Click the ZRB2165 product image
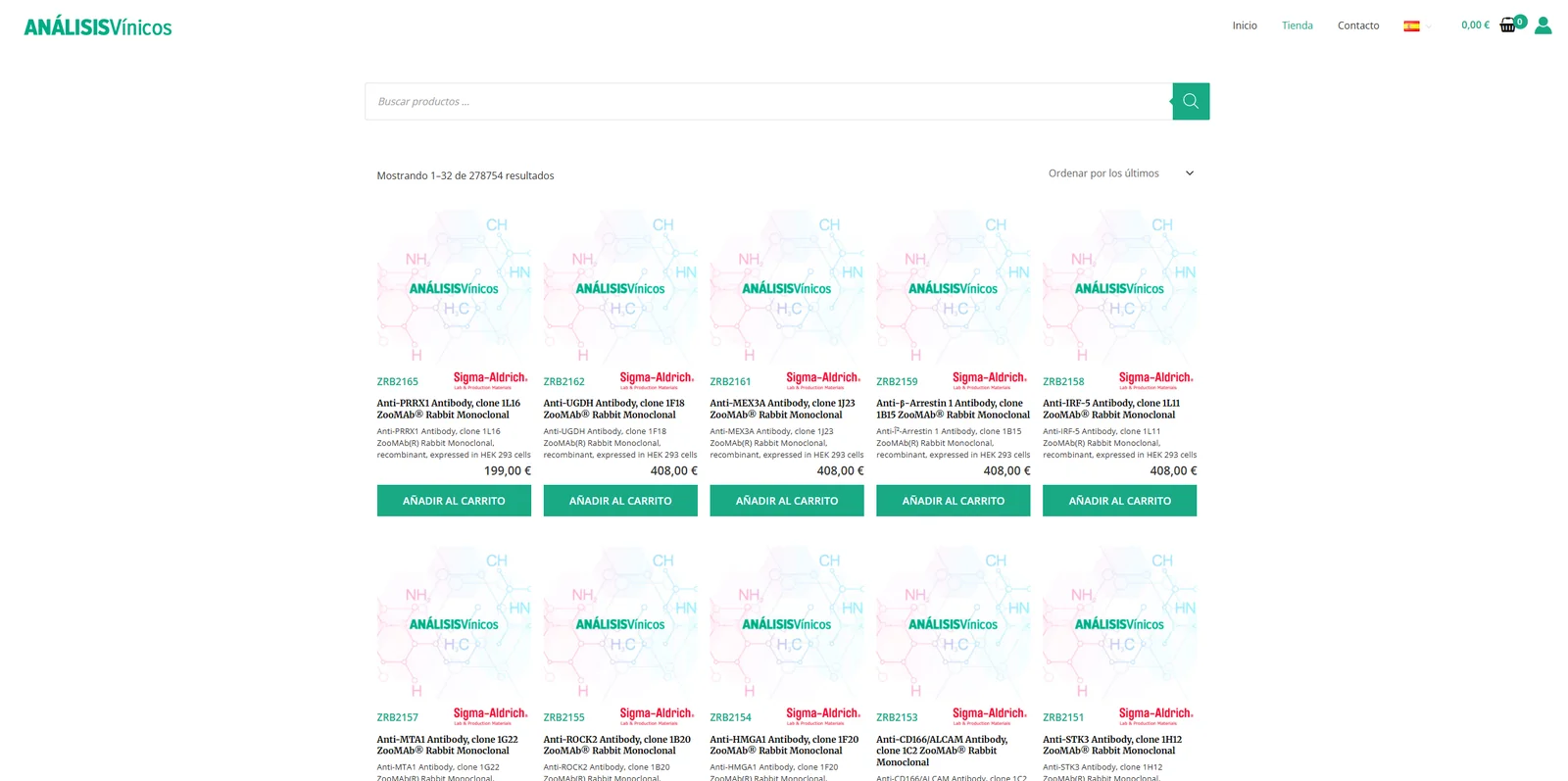Screen dimensions: 1568x781 [x=454, y=287]
